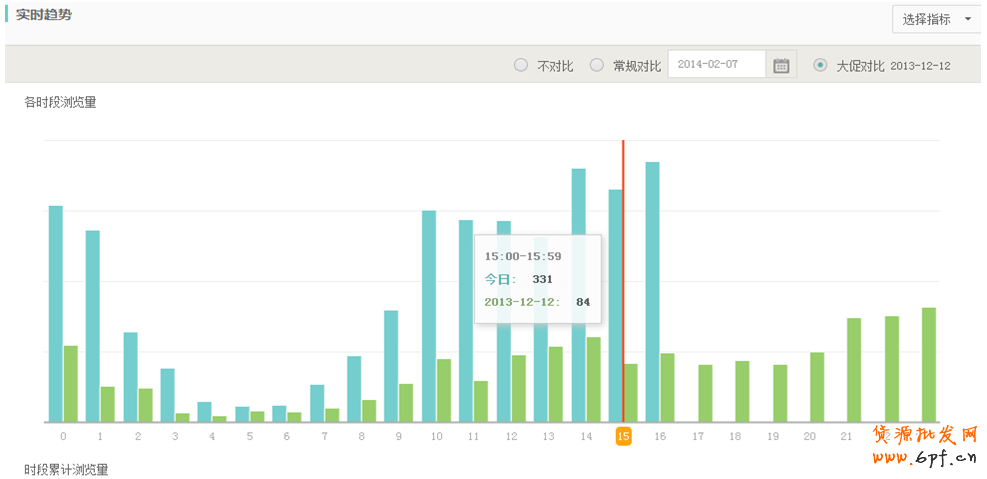Click the hour 9 blue bar
The width and height of the screenshot is (987, 479).
[x=392, y=366]
